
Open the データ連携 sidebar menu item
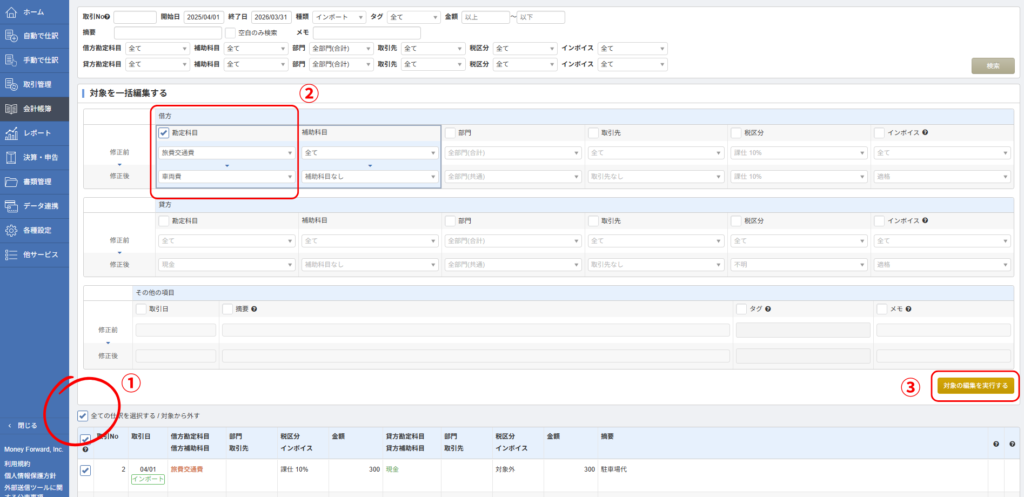click(x=34, y=206)
